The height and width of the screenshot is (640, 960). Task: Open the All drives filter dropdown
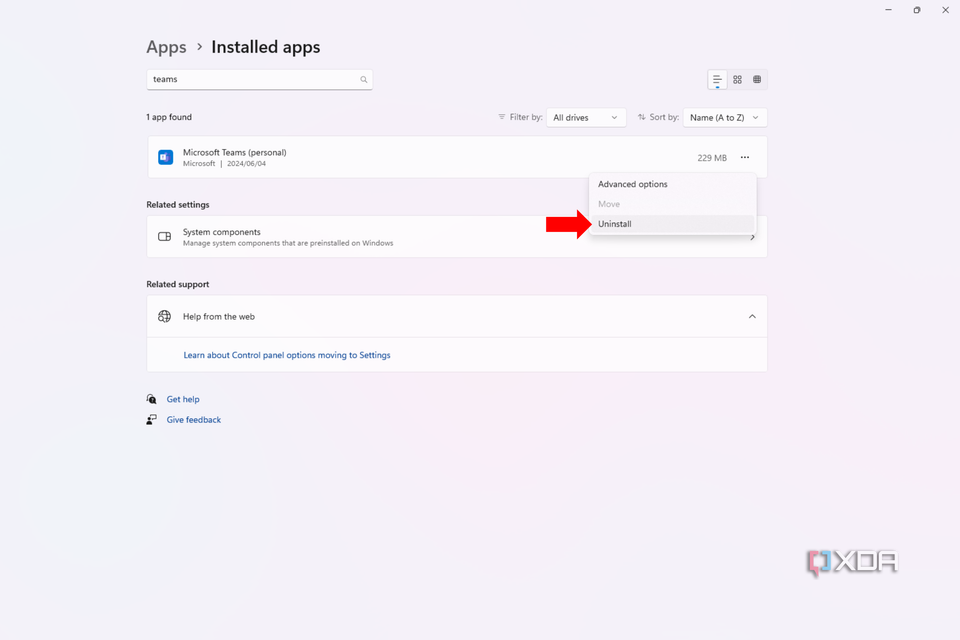pos(586,117)
